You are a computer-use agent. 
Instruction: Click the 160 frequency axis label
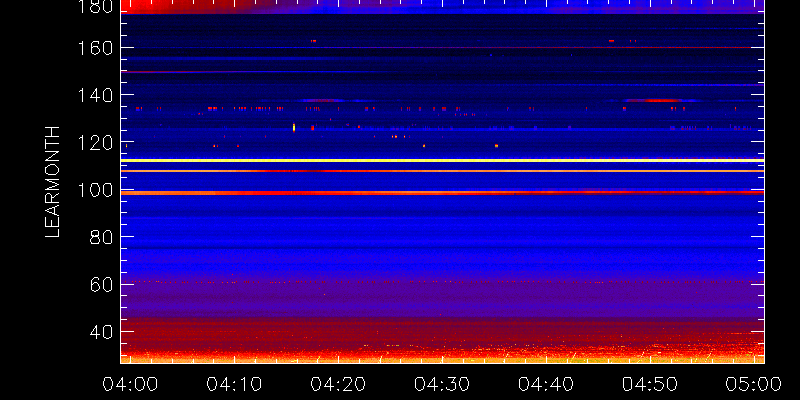point(97,47)
